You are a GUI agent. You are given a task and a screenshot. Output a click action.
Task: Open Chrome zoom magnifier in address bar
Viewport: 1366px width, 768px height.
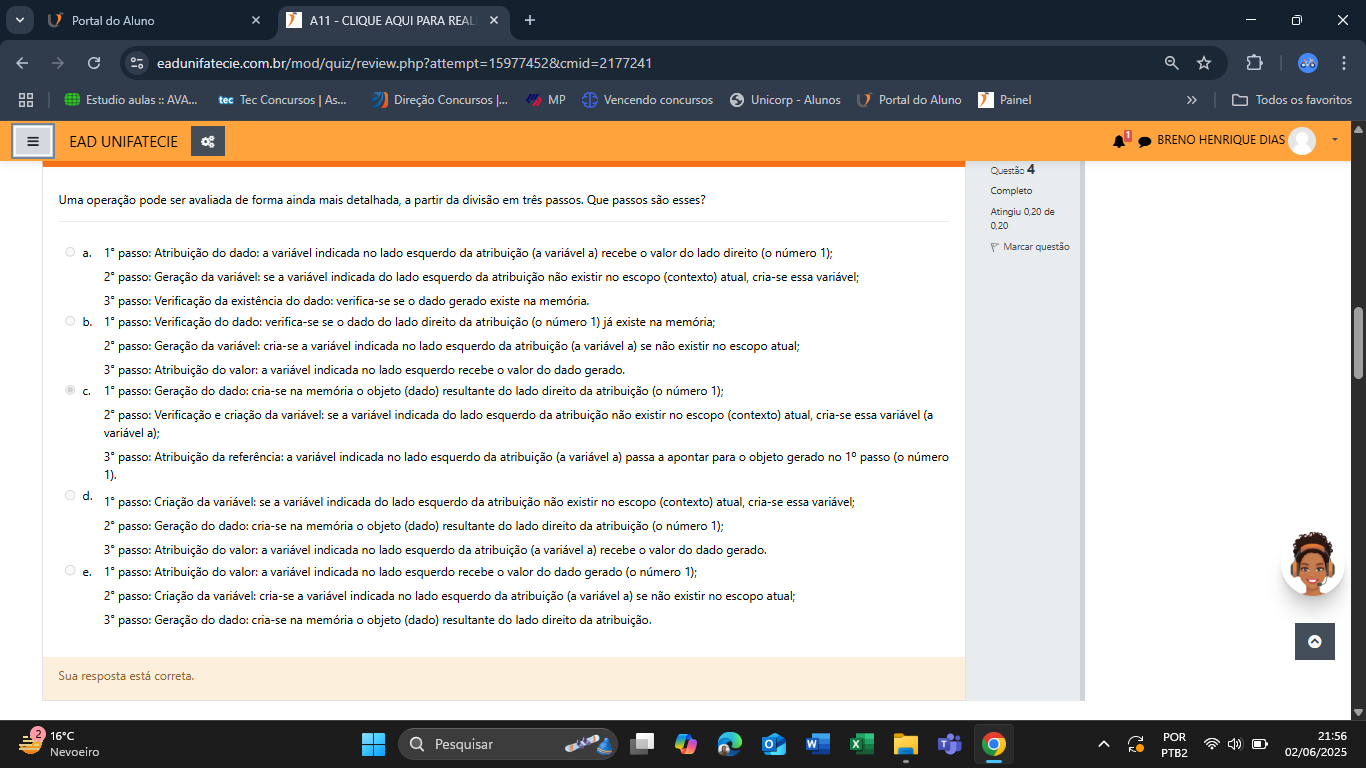pyautogui.click(x=1172, y=63)
